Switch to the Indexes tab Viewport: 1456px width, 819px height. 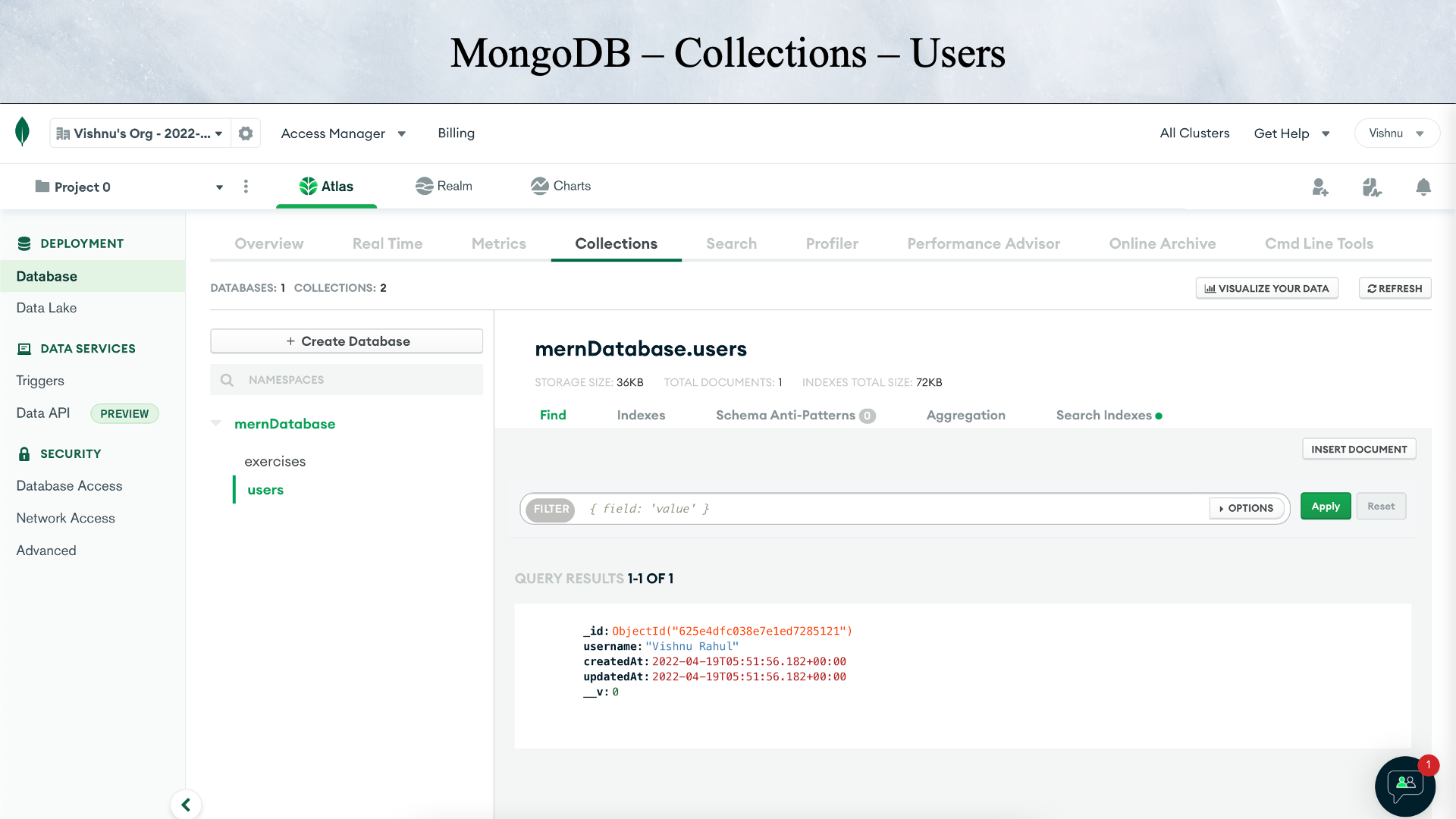[641, 415]
